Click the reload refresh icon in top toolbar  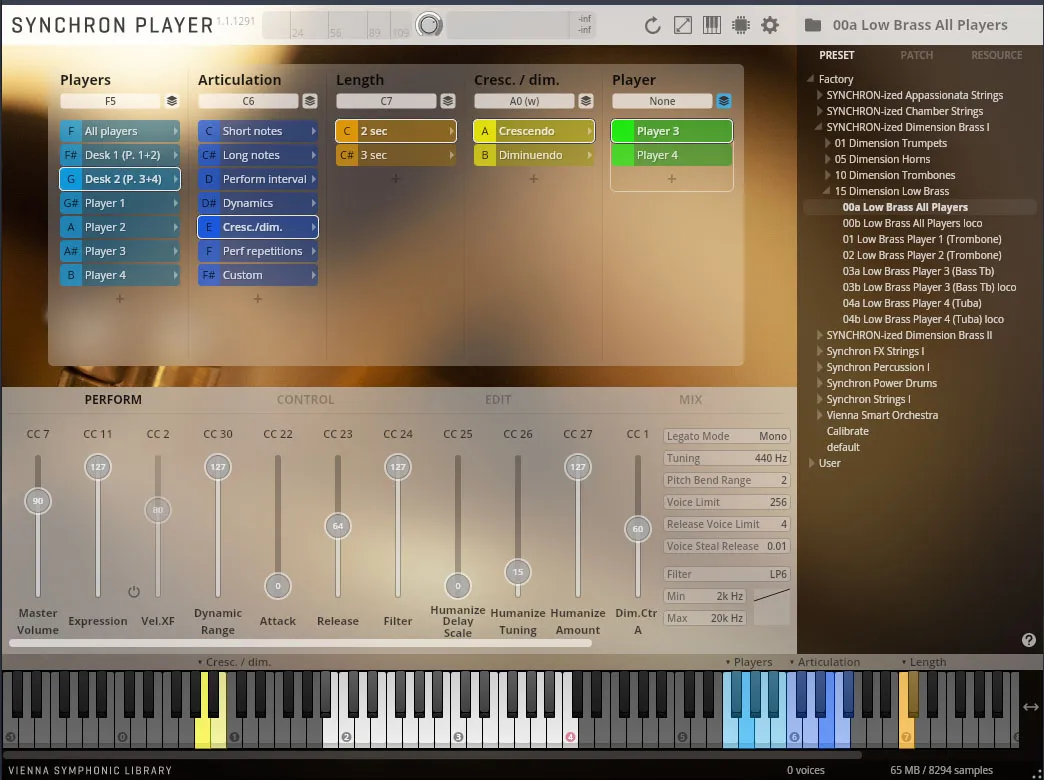pyautogui.click(x=653, y=26)
